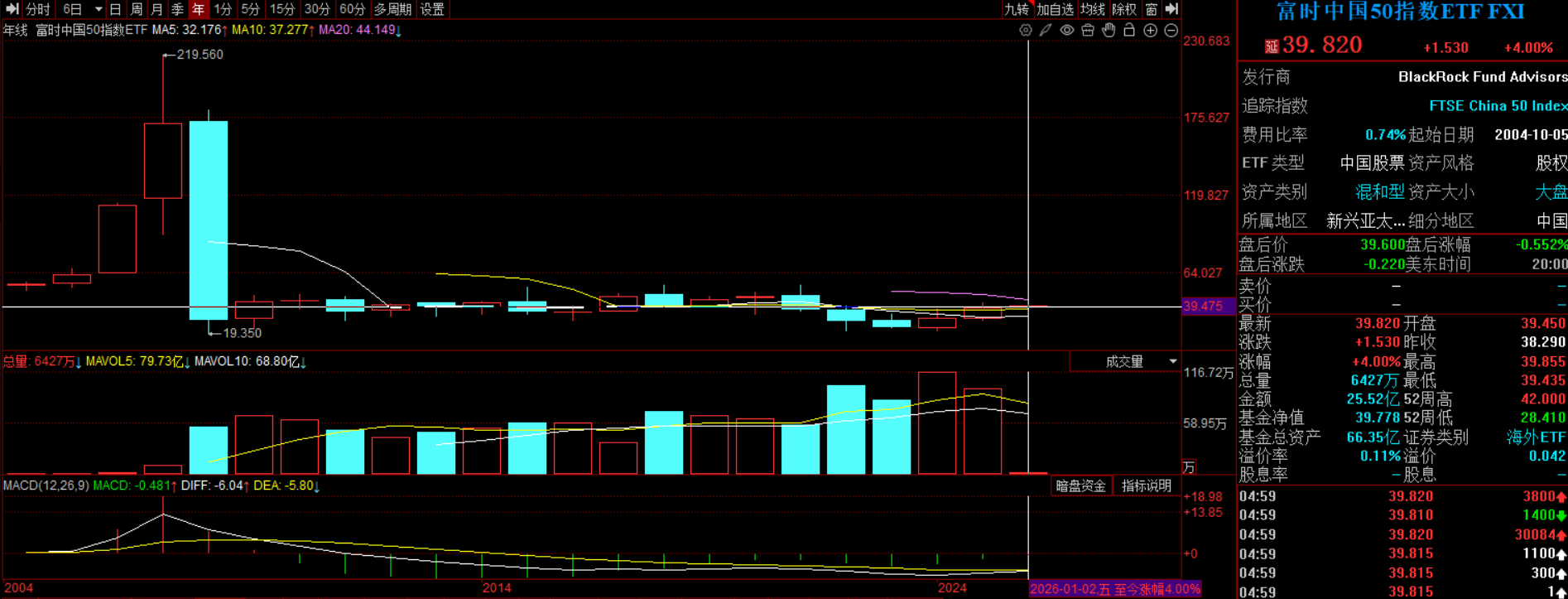Click the MACD(12,26,9) indicator label
Viewport: 1568px width, 599px height.
(46, 485)
